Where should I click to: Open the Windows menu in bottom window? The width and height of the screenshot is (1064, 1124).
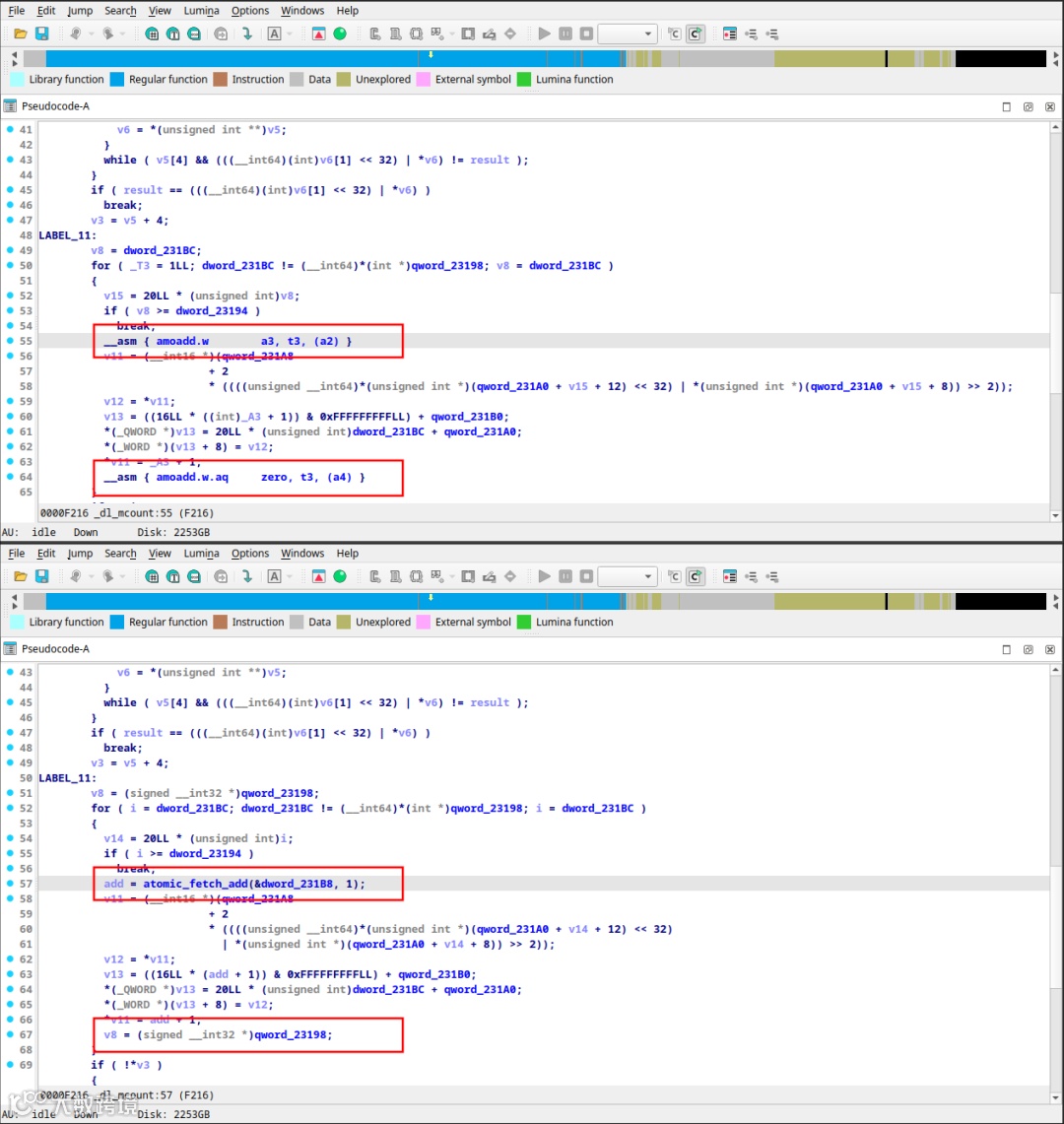[x=301, y=553]
